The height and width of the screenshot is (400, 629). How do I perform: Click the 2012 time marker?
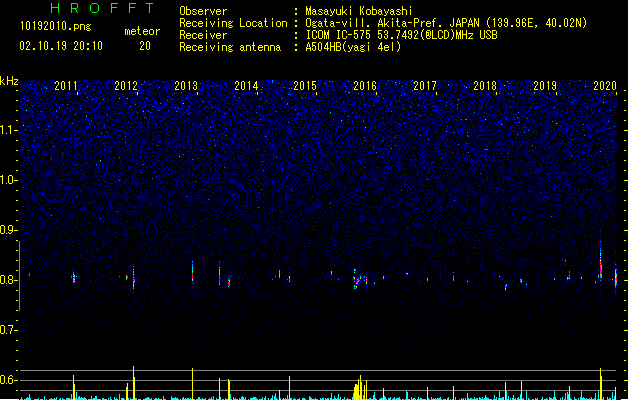point(126,86)
